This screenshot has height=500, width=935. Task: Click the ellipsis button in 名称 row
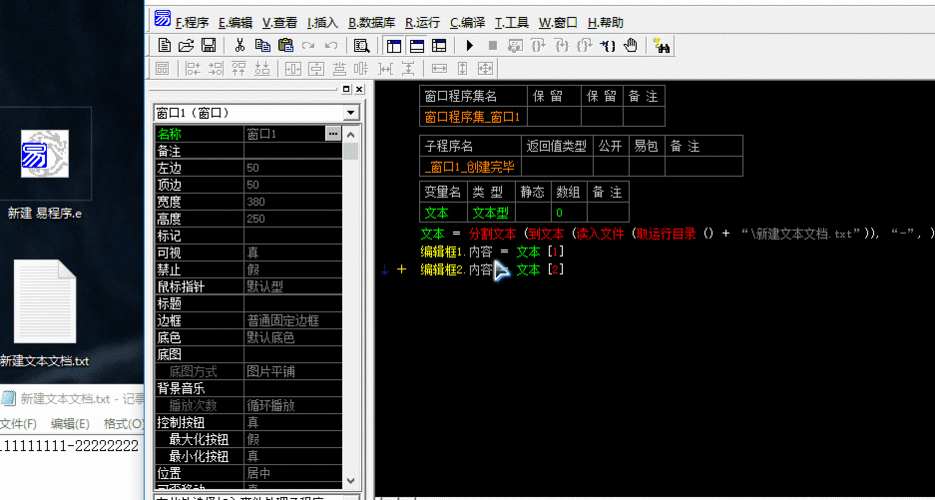click(333, 134)
